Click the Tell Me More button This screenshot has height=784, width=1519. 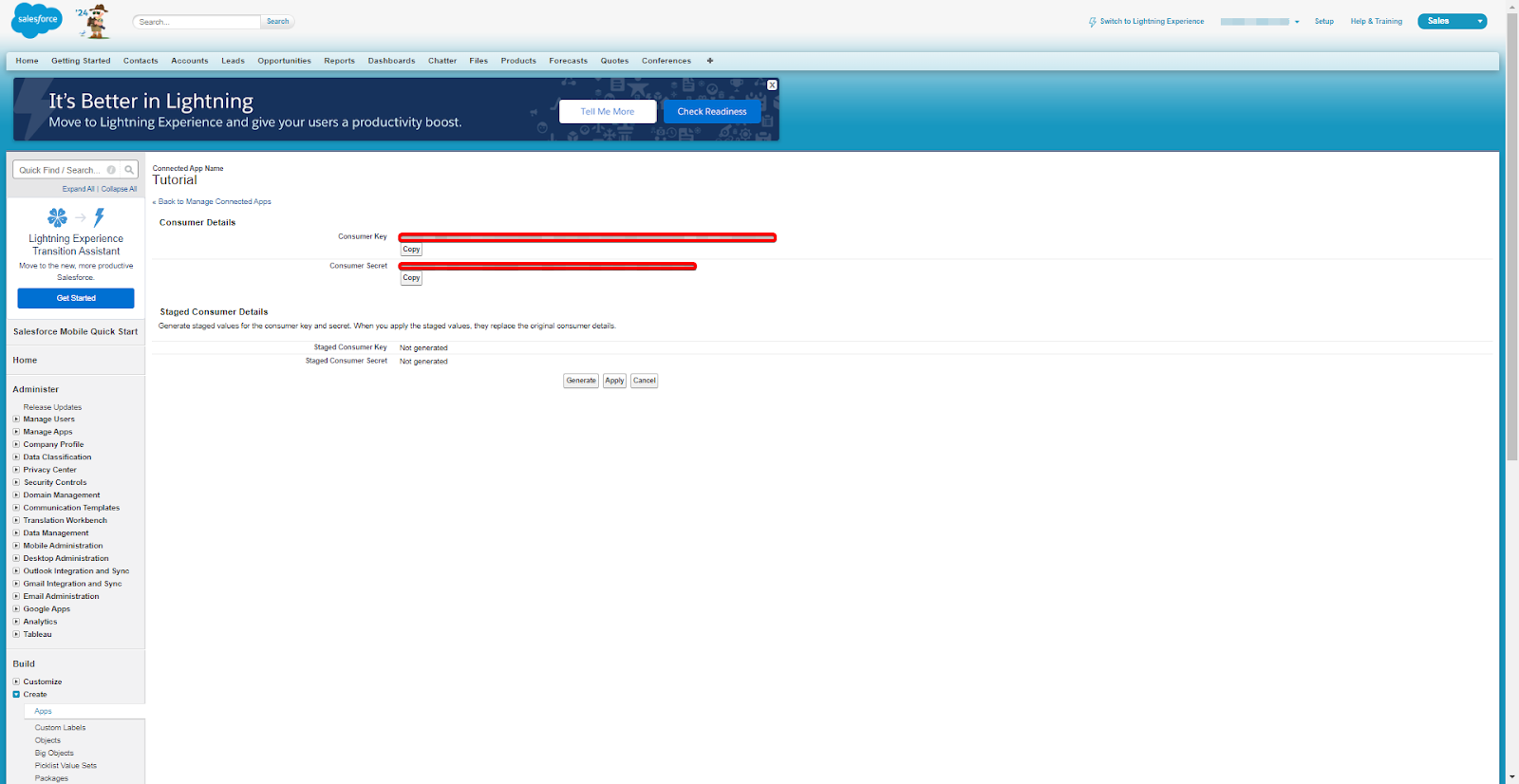608,112
